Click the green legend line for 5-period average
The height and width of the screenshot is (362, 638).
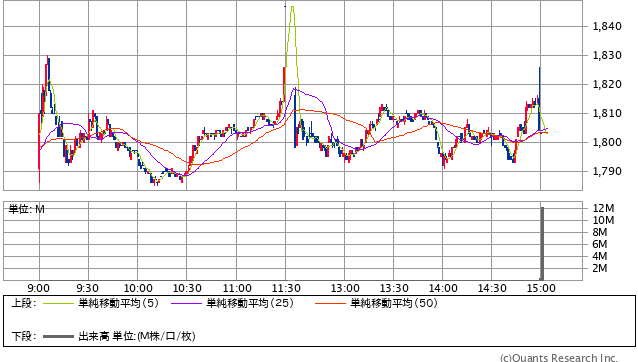pos(58,303)
